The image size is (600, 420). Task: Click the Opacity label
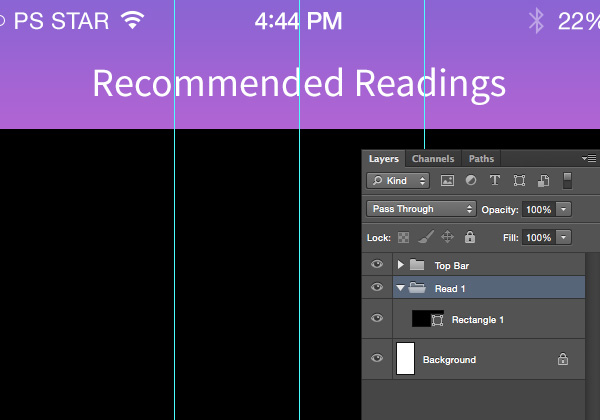click(500, 210)
